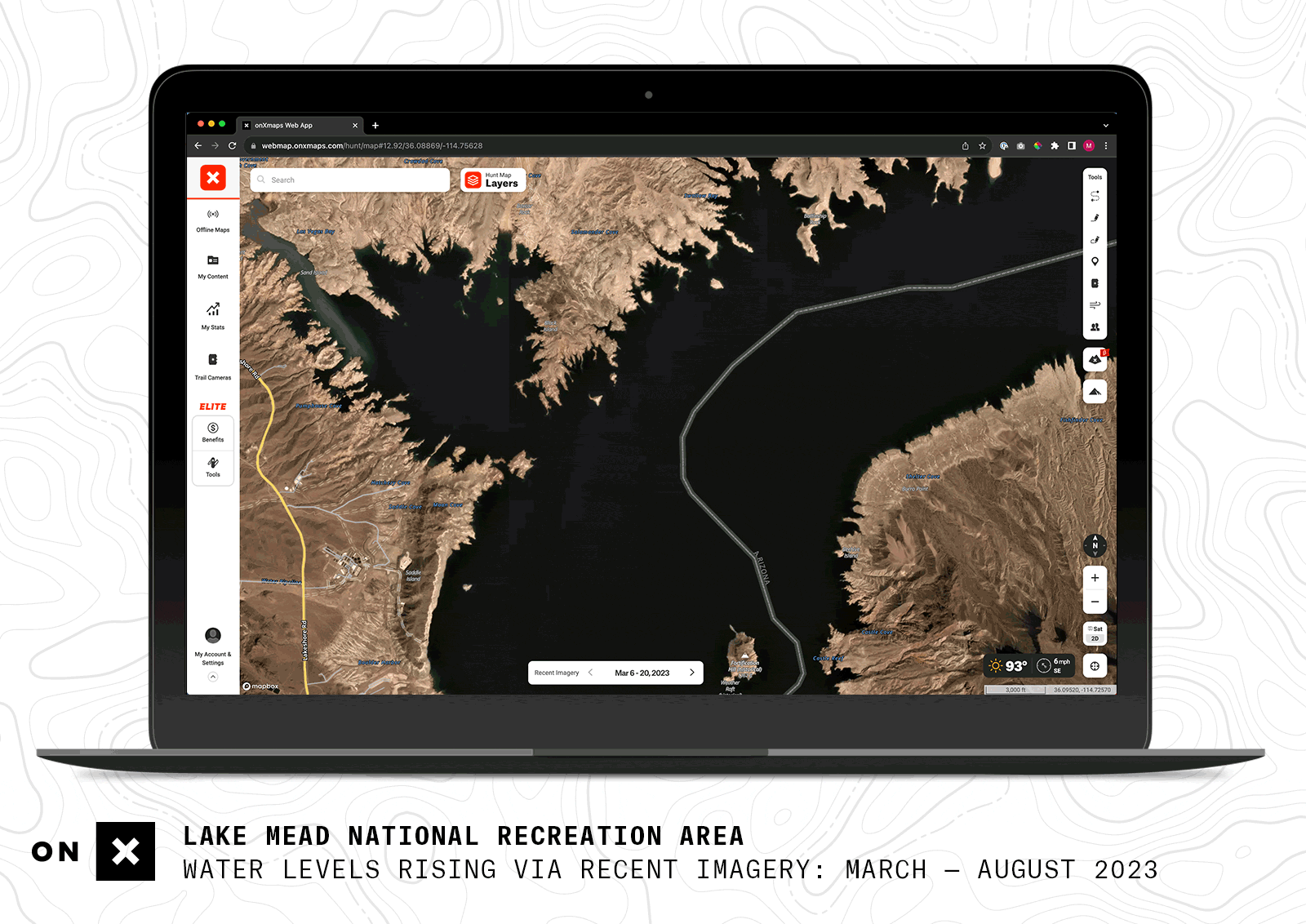Open Offline Maps from the sidebar
The image size is (1306, 924).
point(213,220)
